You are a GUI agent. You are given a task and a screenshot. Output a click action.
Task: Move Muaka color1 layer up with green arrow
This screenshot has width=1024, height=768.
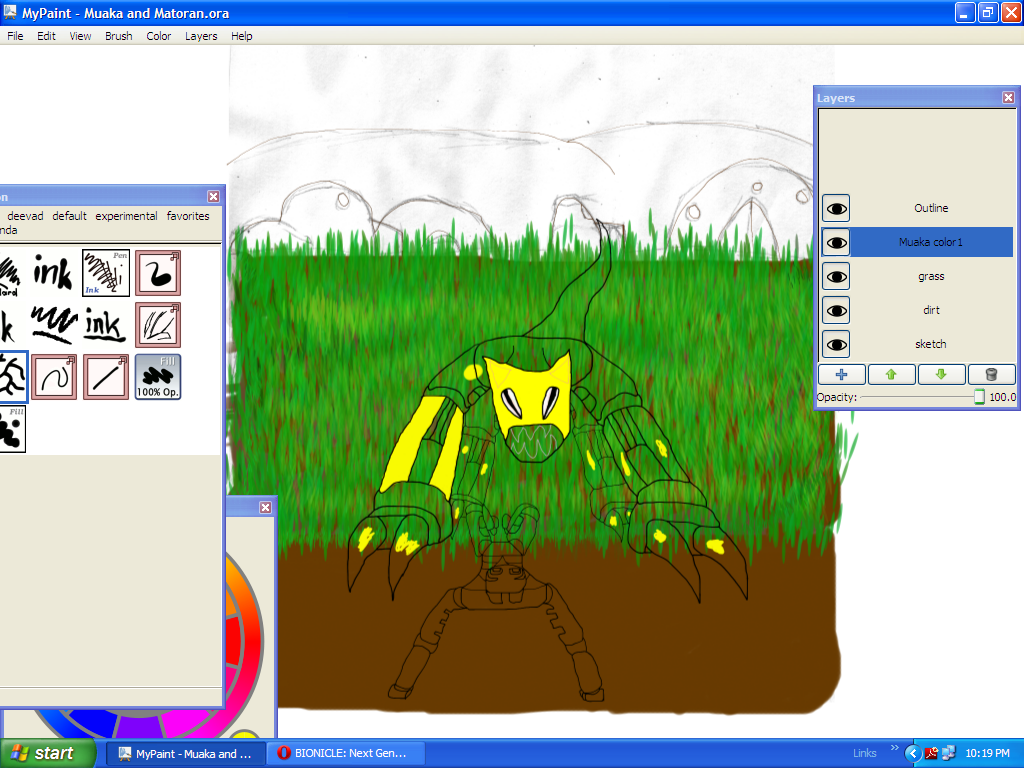(891, 374)
